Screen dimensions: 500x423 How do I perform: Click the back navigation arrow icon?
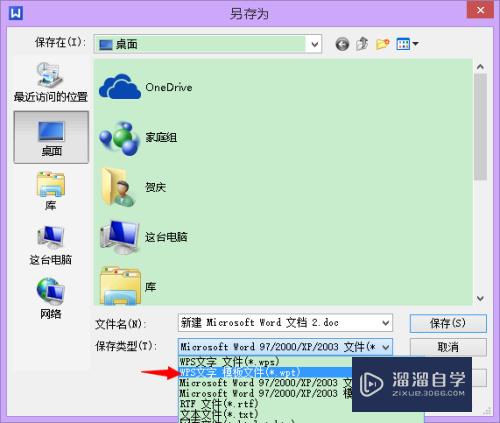(x=342, y=44)
